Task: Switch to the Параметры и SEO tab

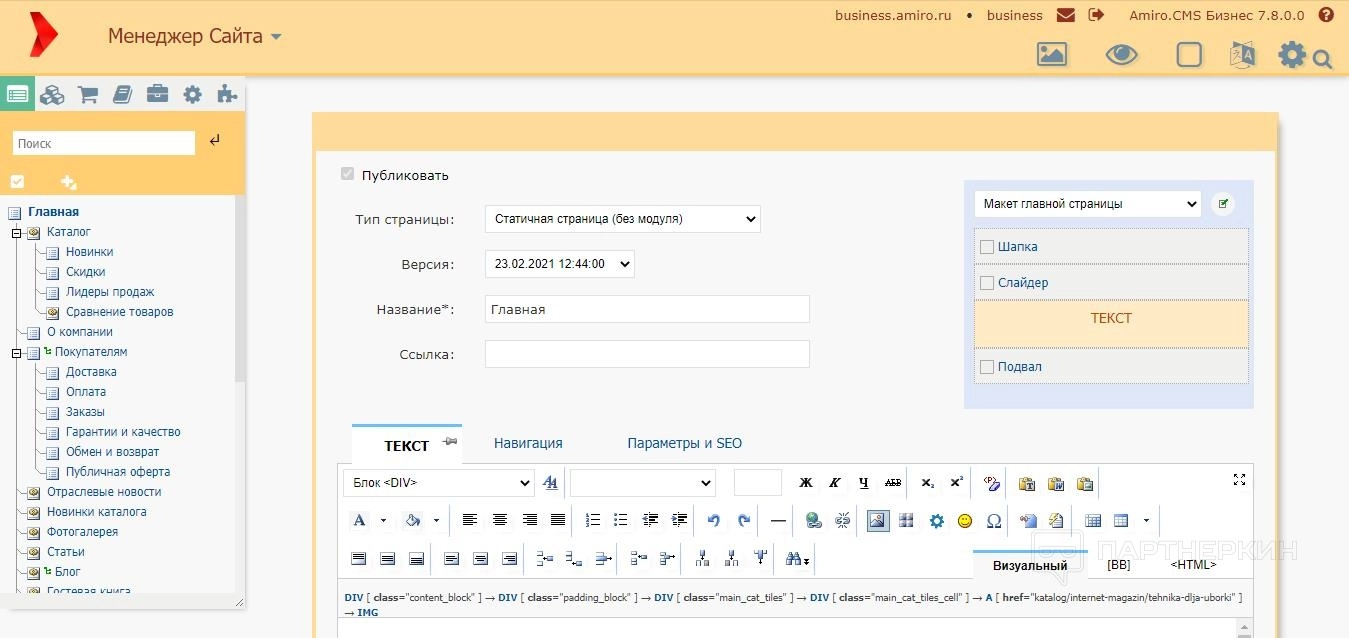Action: tap(684, 443)
